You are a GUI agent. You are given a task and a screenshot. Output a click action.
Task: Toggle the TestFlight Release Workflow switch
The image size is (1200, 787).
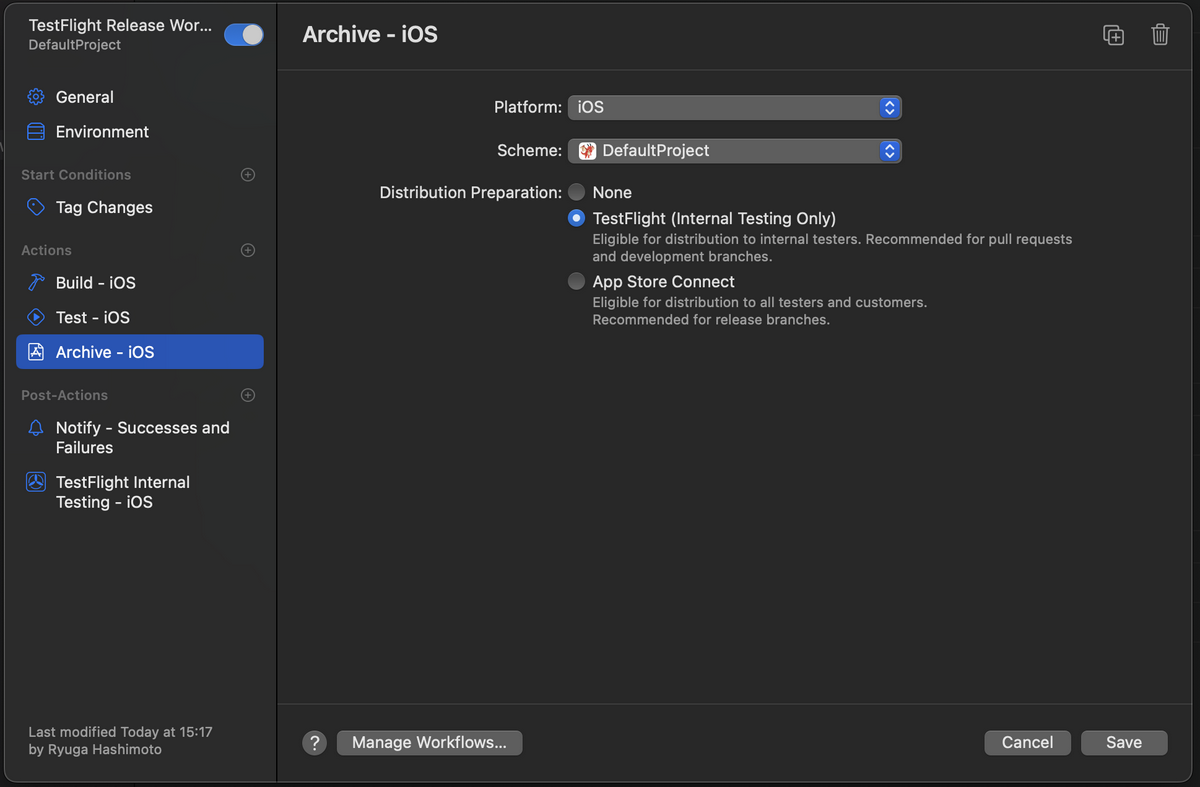(x=243, y=35)
